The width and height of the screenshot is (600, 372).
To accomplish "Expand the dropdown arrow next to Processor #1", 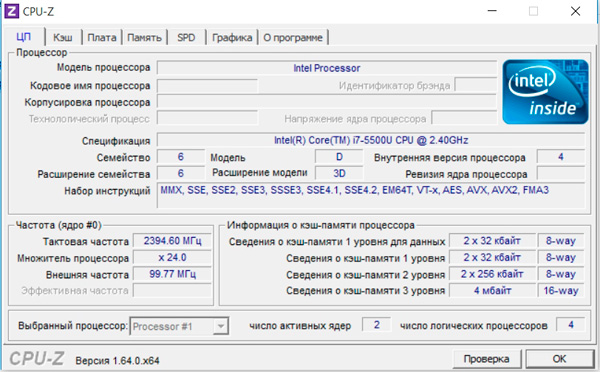I will 221,326.
